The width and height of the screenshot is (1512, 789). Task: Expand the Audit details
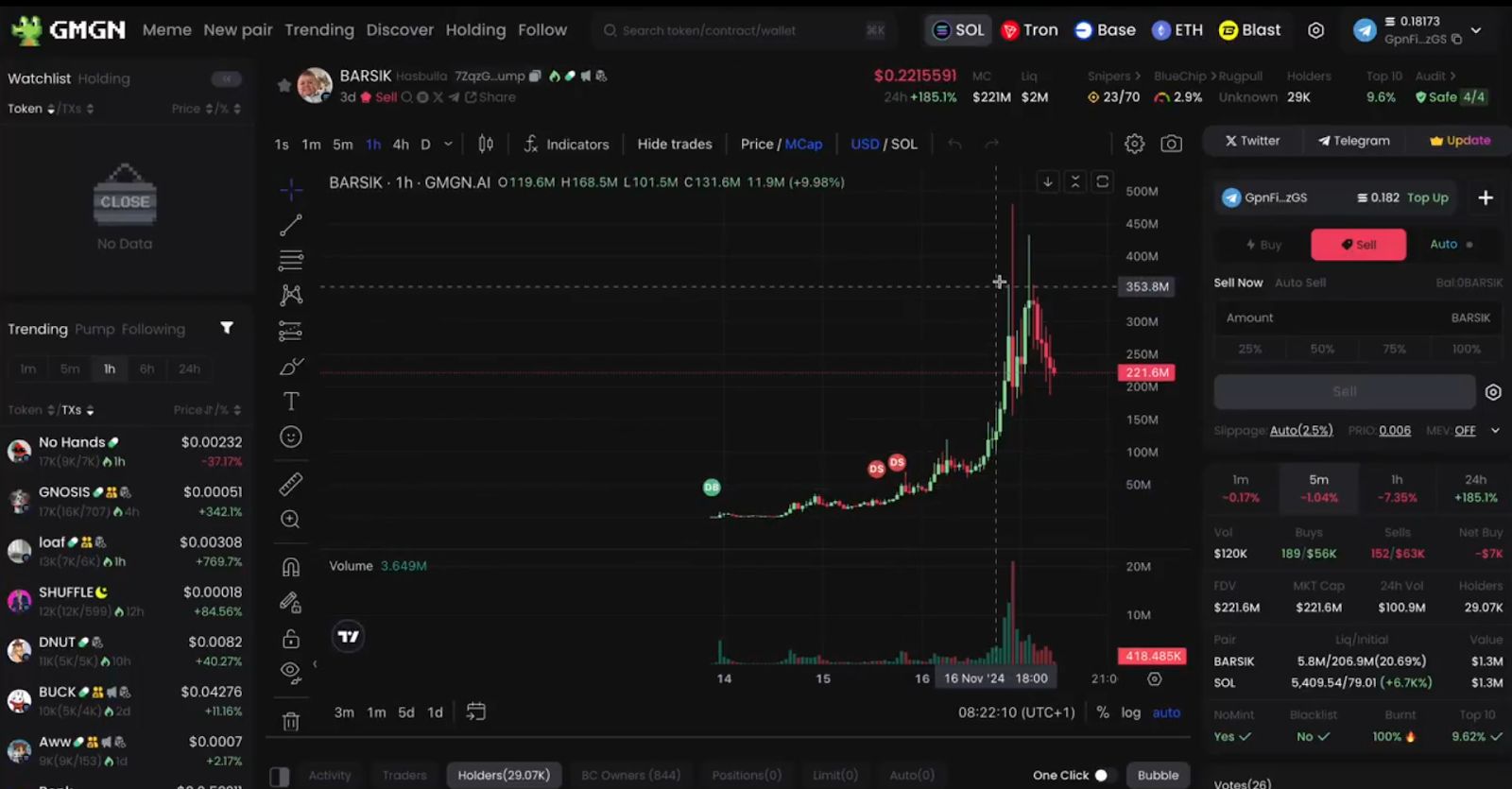[x=1435, y=76]
